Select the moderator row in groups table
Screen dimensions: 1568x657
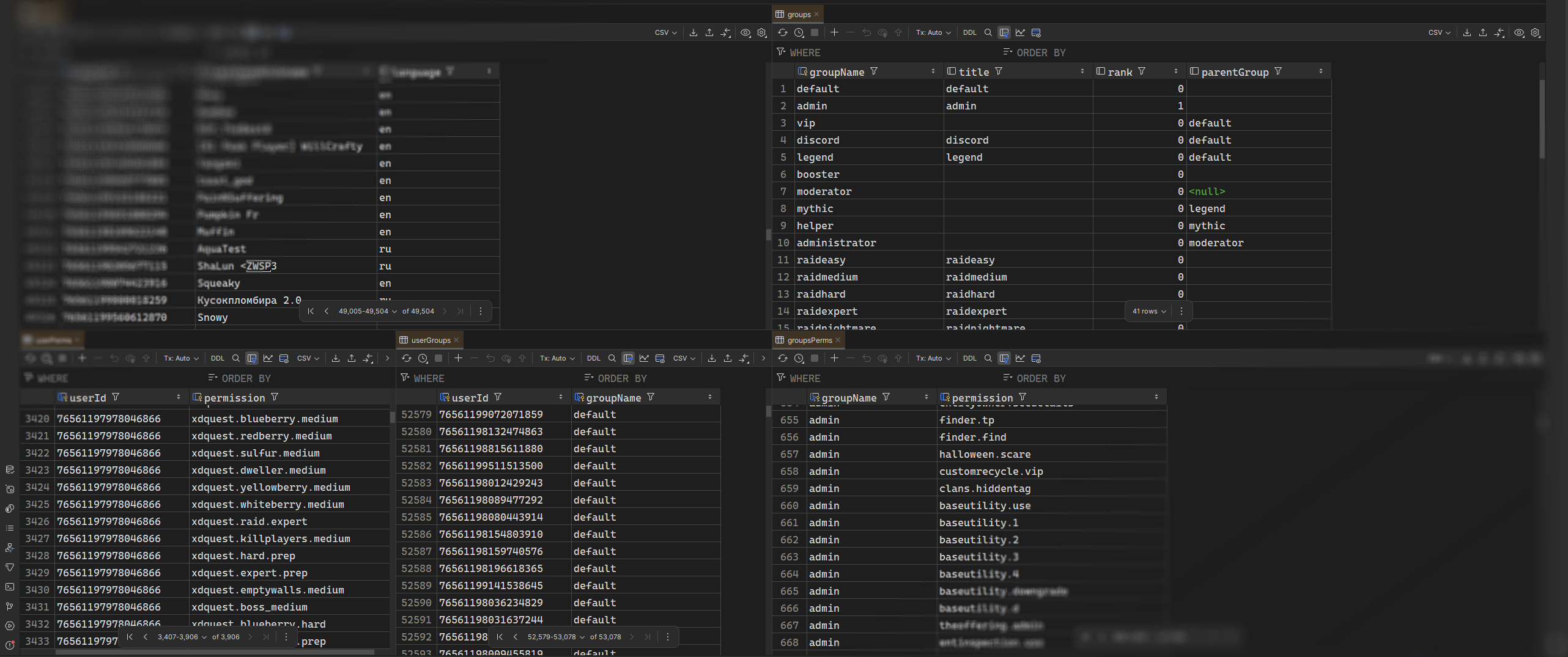pos(1052,191)
